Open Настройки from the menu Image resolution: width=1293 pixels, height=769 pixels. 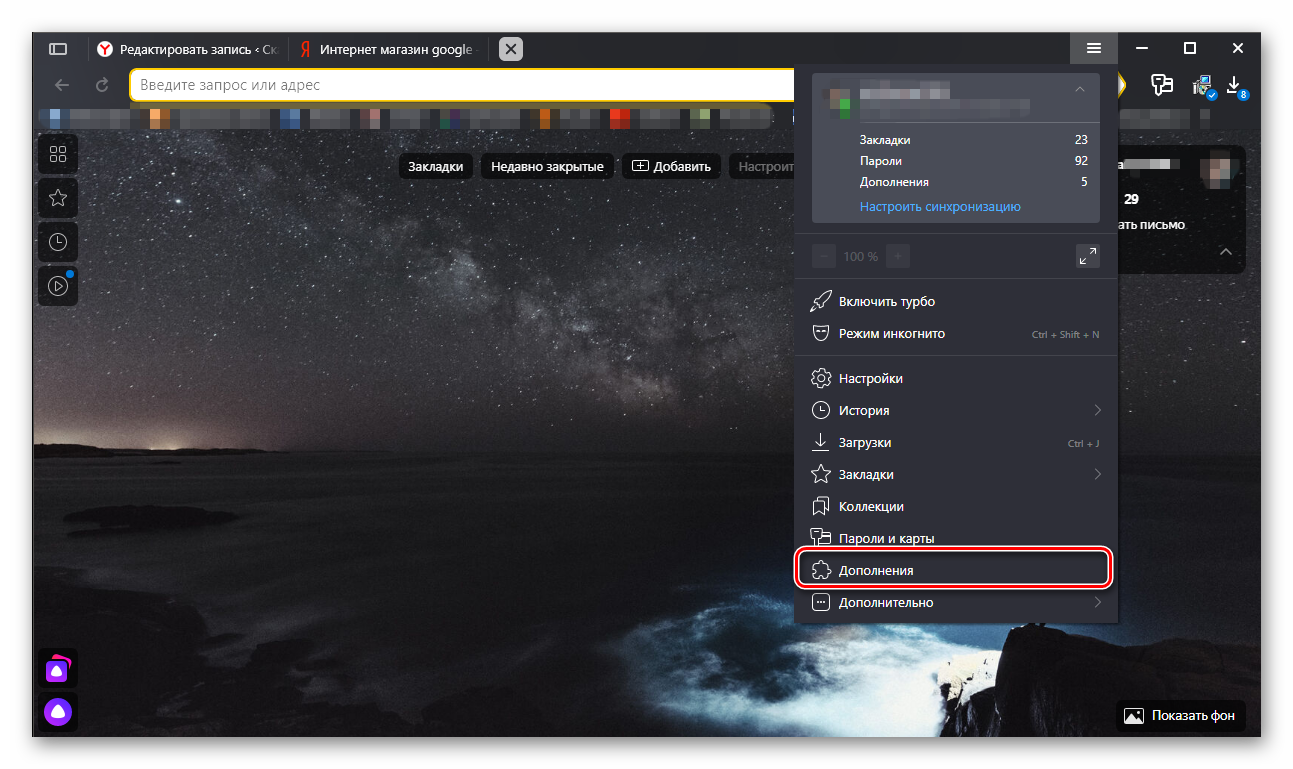(870, 378)
